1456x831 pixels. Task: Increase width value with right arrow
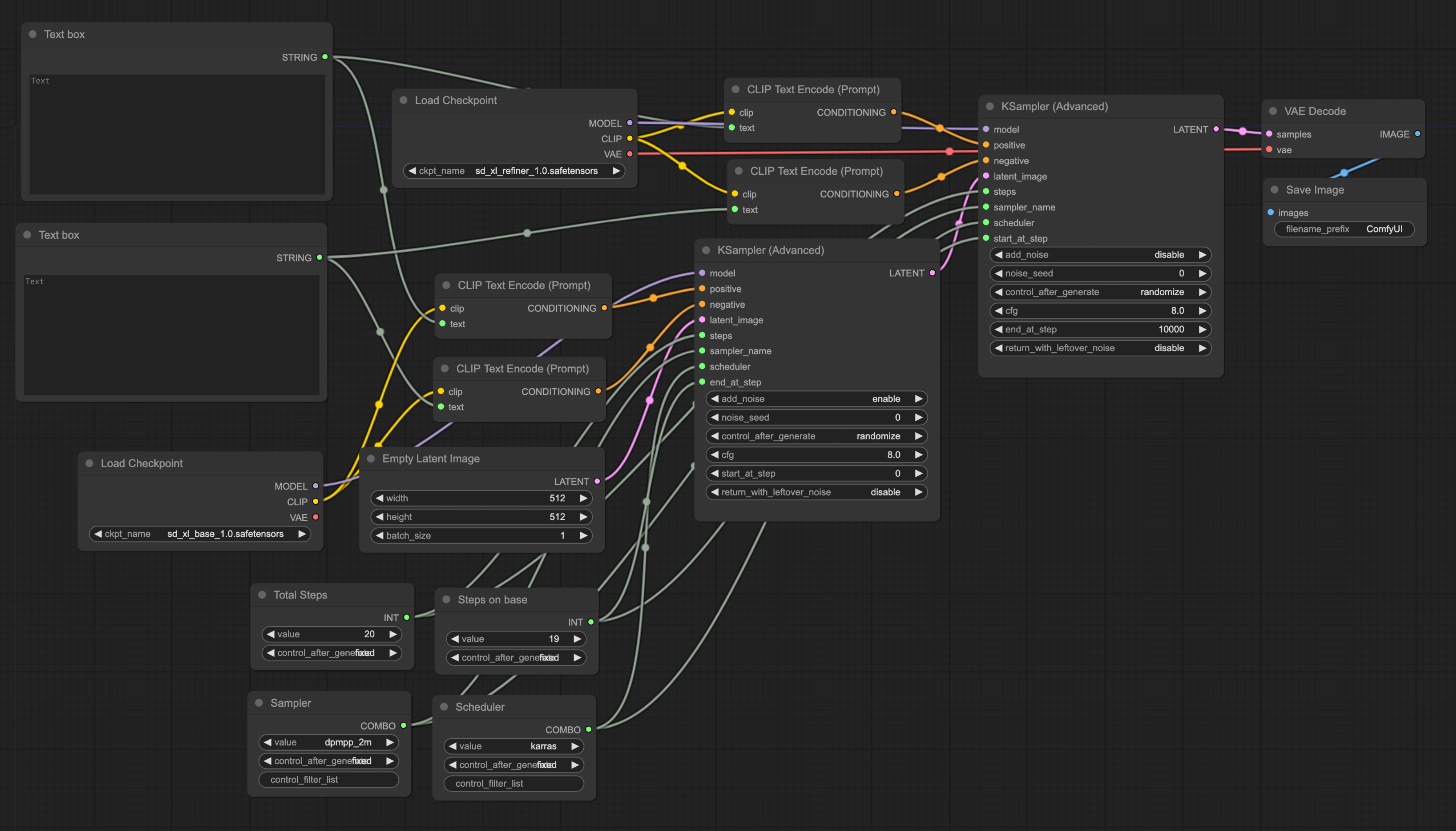583,498
